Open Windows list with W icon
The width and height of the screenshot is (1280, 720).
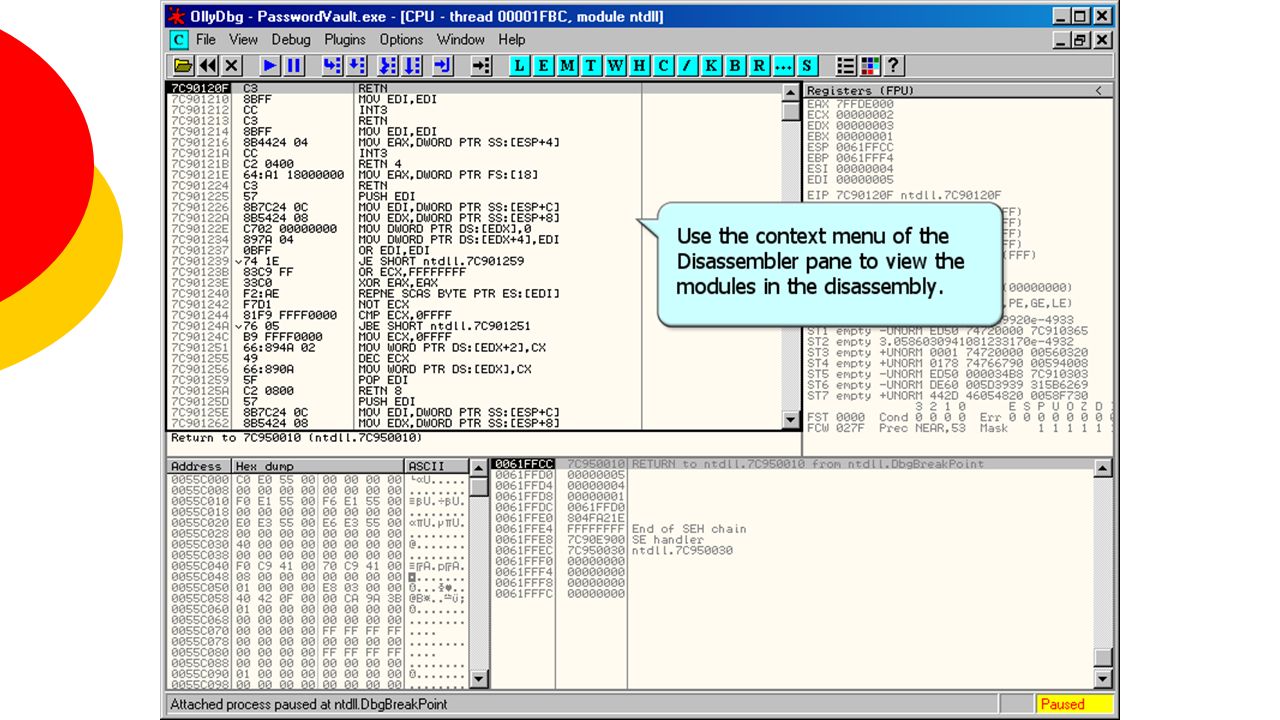[616, 66]
